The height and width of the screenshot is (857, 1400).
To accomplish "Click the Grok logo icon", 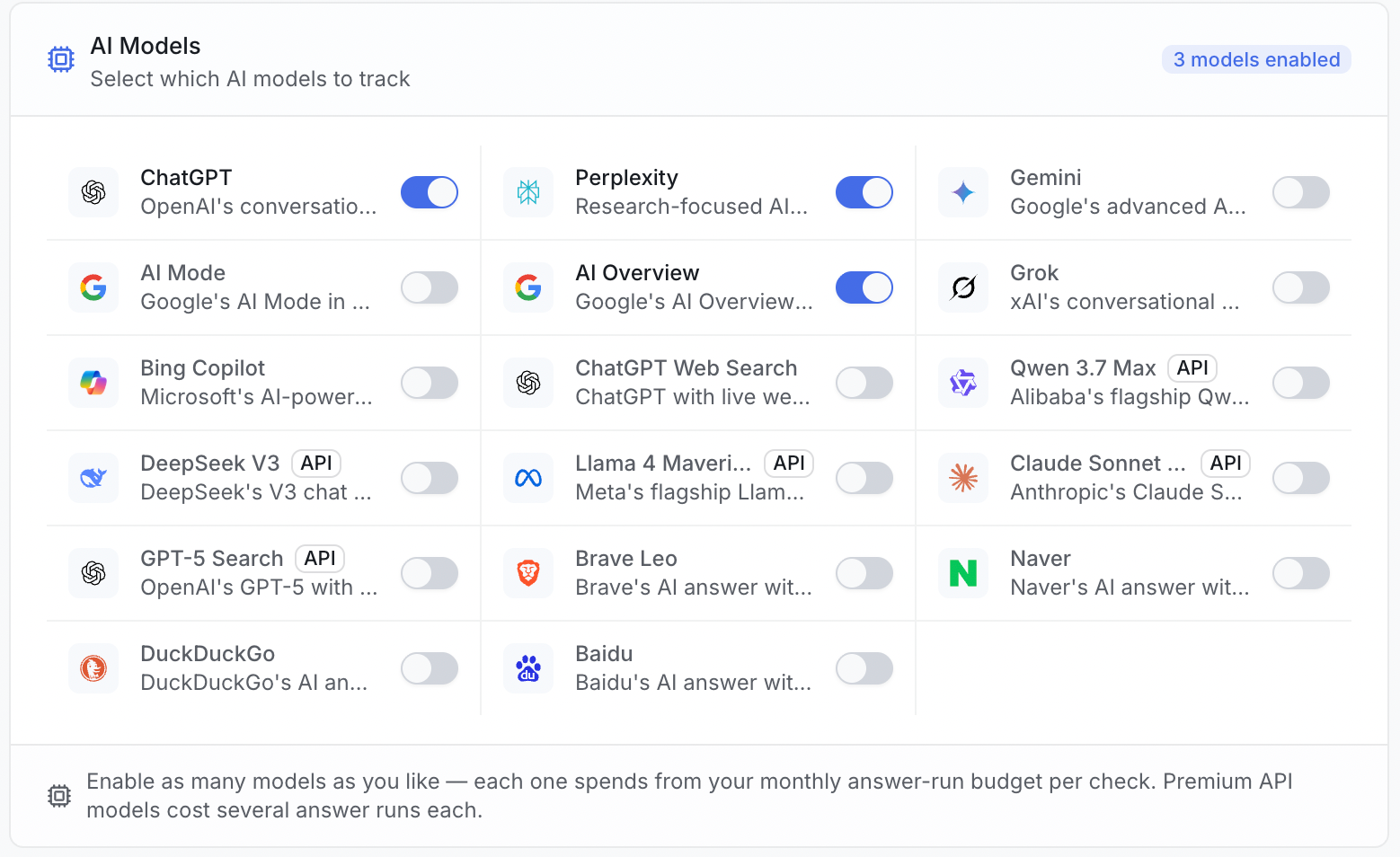I will [x=963, y=287].
